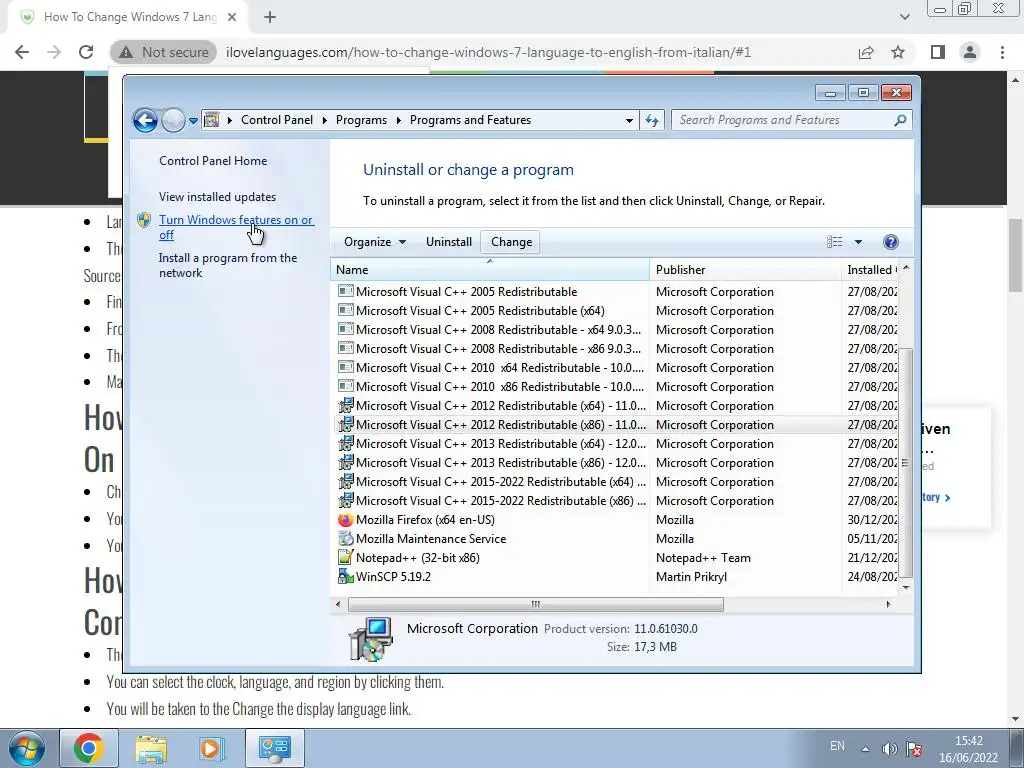Sort by the Name column header

click(490, 270)
